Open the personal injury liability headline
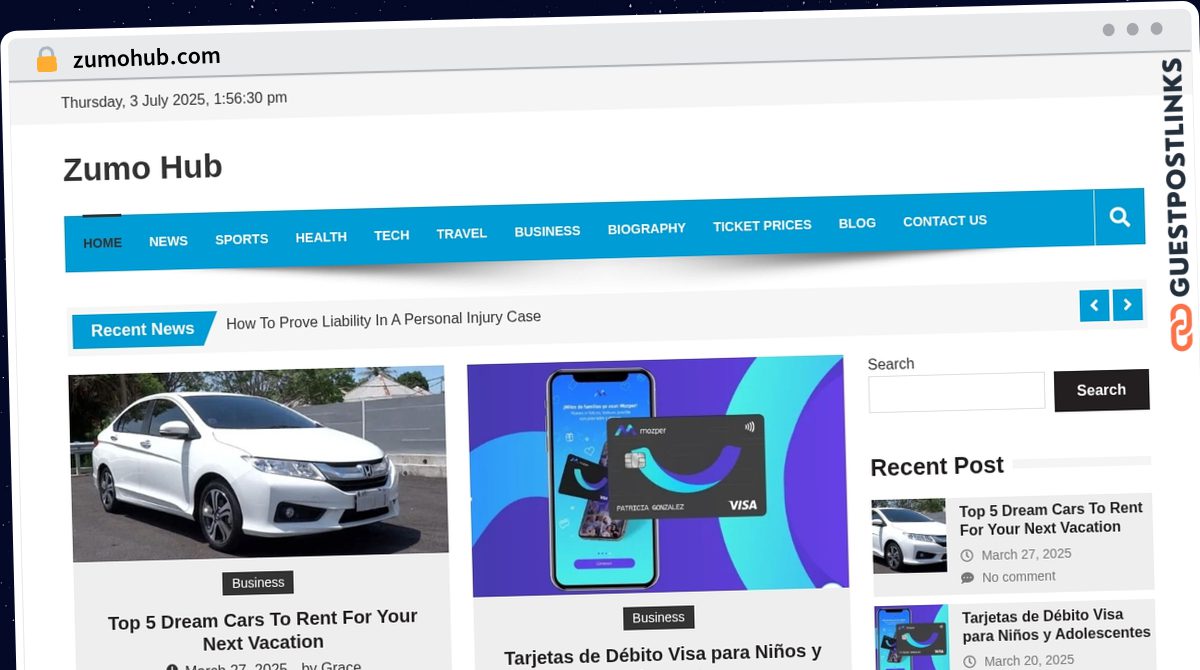This screenshot has height=670, width=1200. [383, 320]
